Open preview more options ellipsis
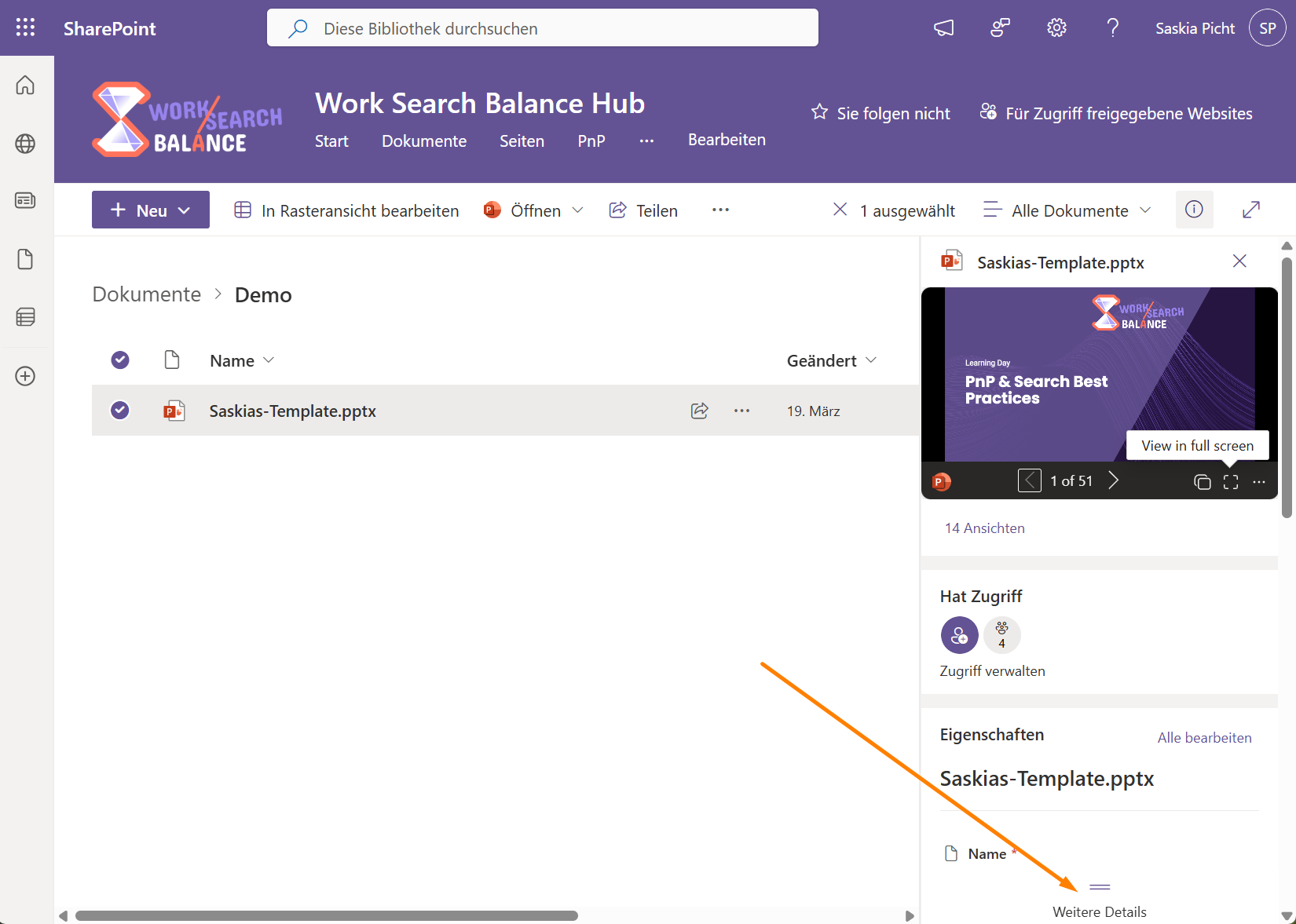The image size is (1296, 924). click(1259, 482)
